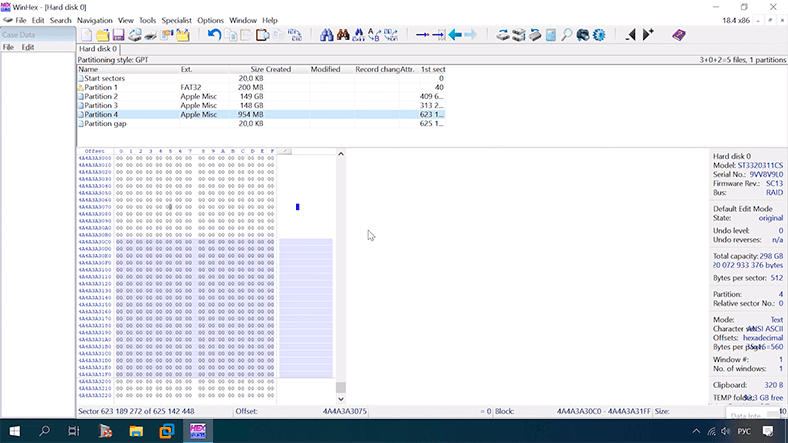Open taskbar search magnifier
The image size is (788, 443).
(x=45, y=431)
